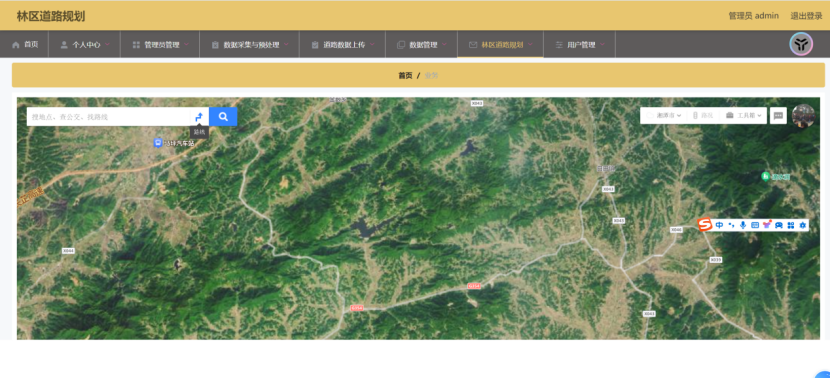Click the envelope icon of 林区道路规划

(473, 45)
